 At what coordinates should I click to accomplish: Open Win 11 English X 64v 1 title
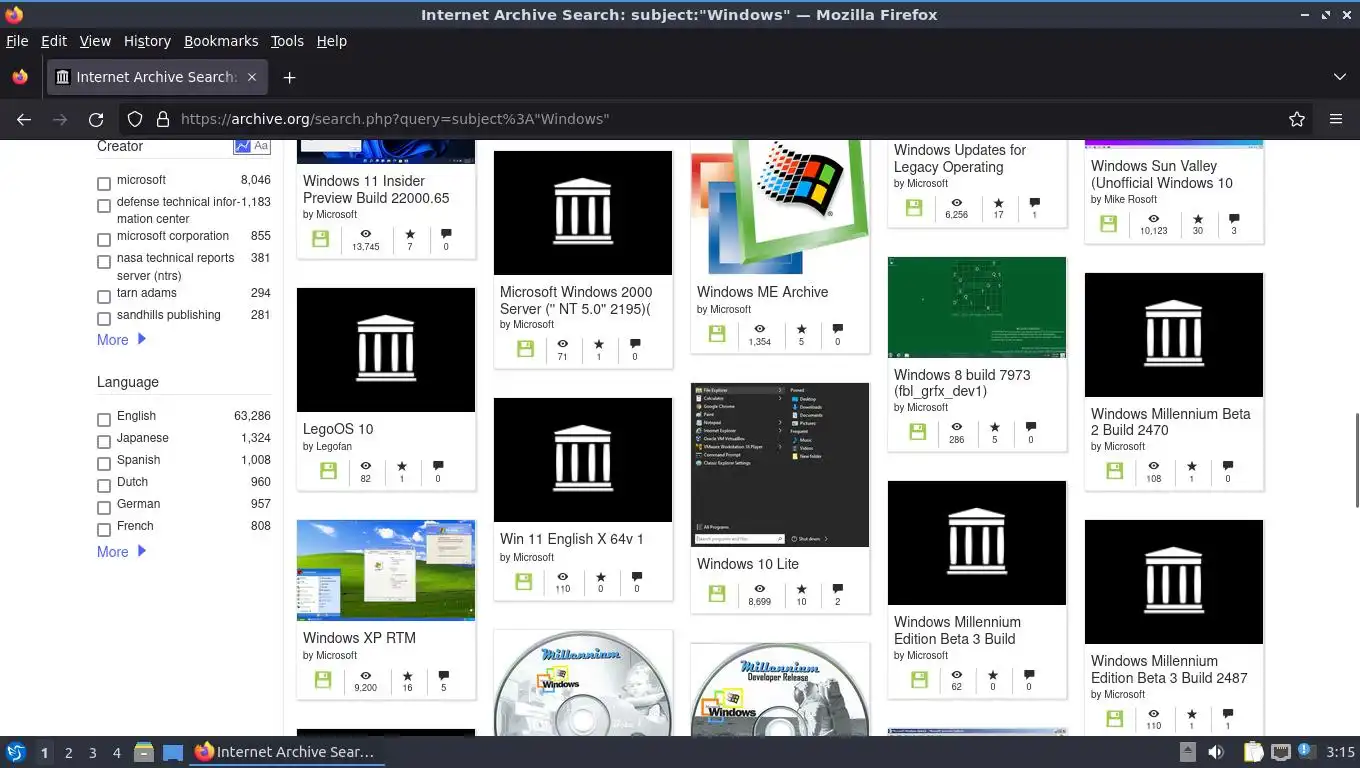(572, 539)
